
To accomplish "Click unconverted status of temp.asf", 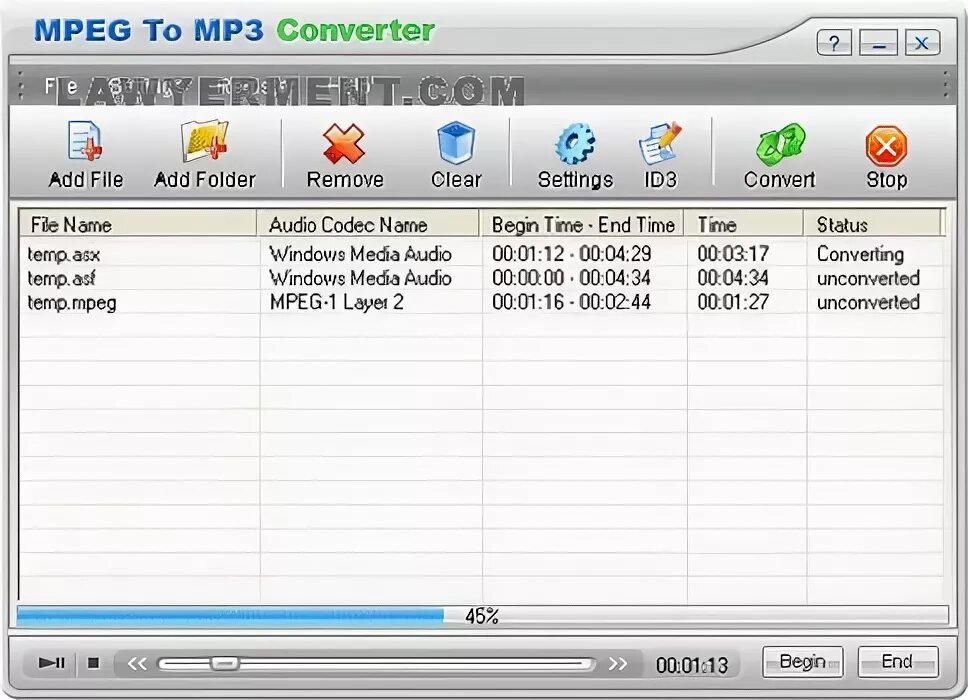I will point(868,278).
